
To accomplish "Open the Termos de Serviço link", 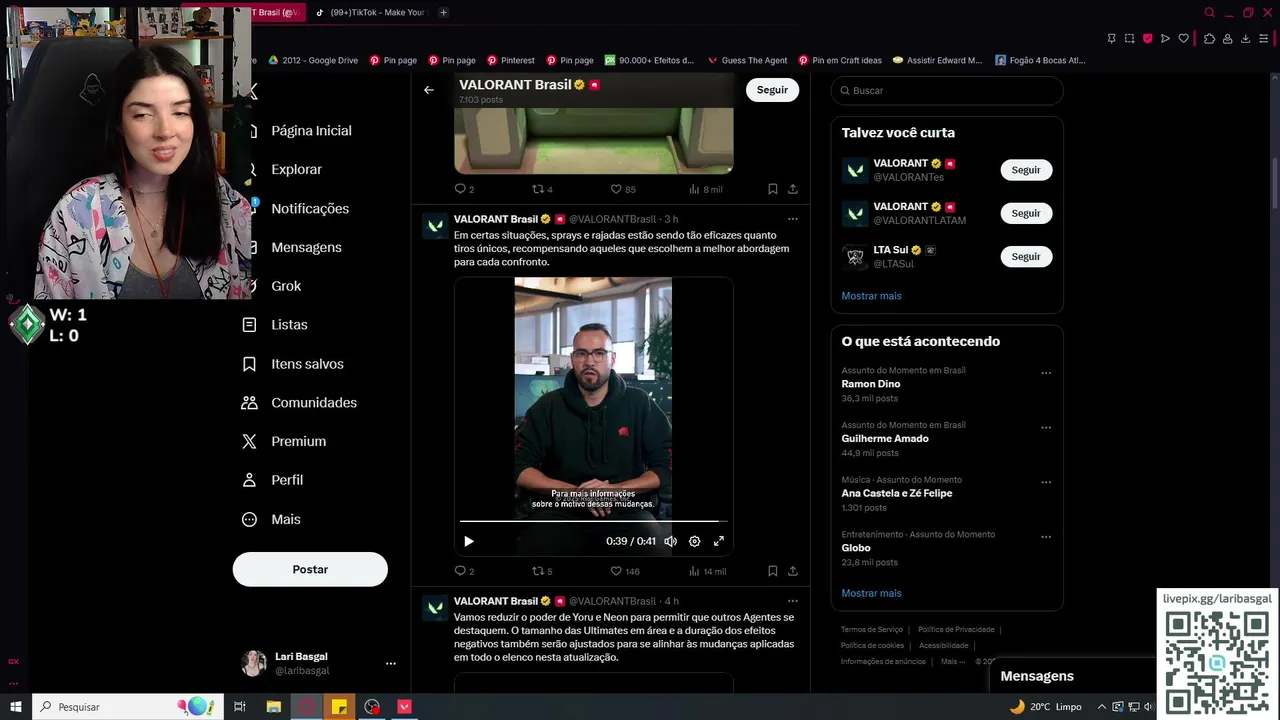I will (871, 630).
